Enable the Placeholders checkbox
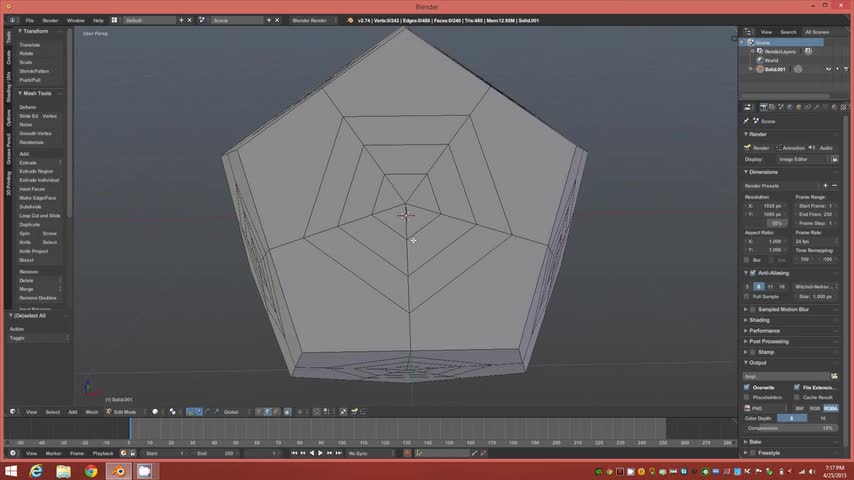 747,397
